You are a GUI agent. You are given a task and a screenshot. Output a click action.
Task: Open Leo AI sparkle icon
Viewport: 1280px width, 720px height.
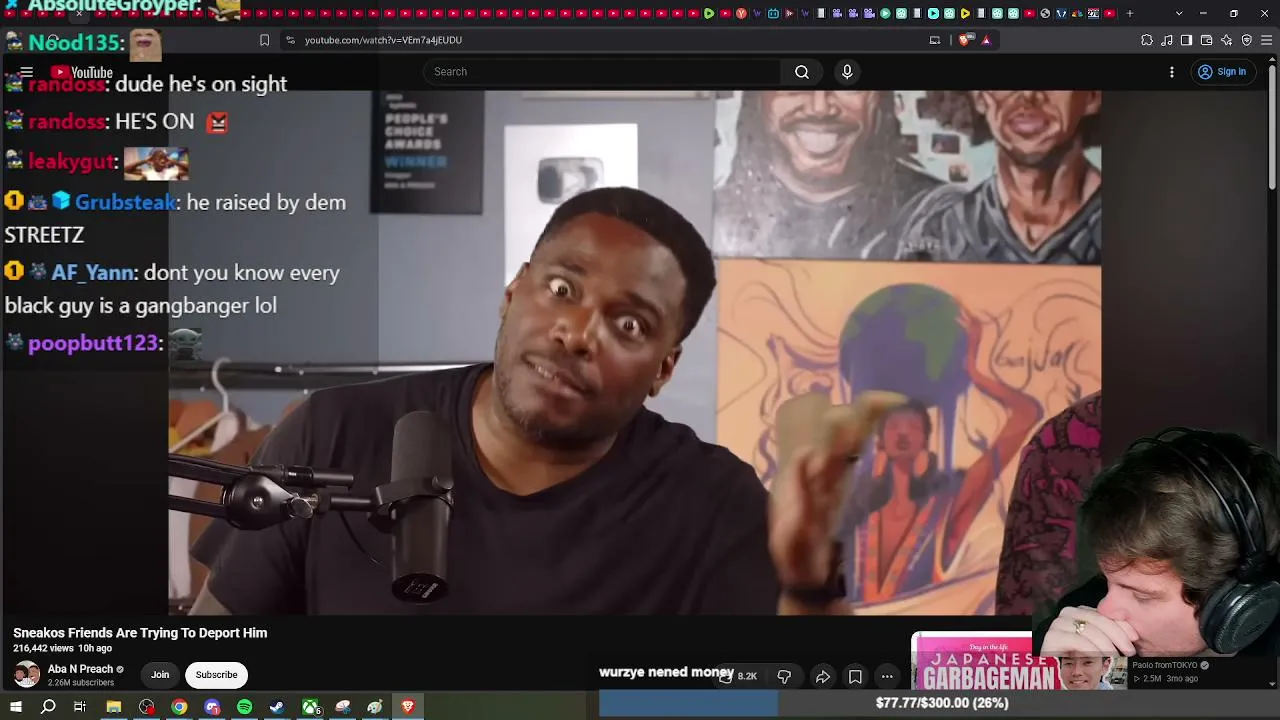click(x=1227, y=40)
